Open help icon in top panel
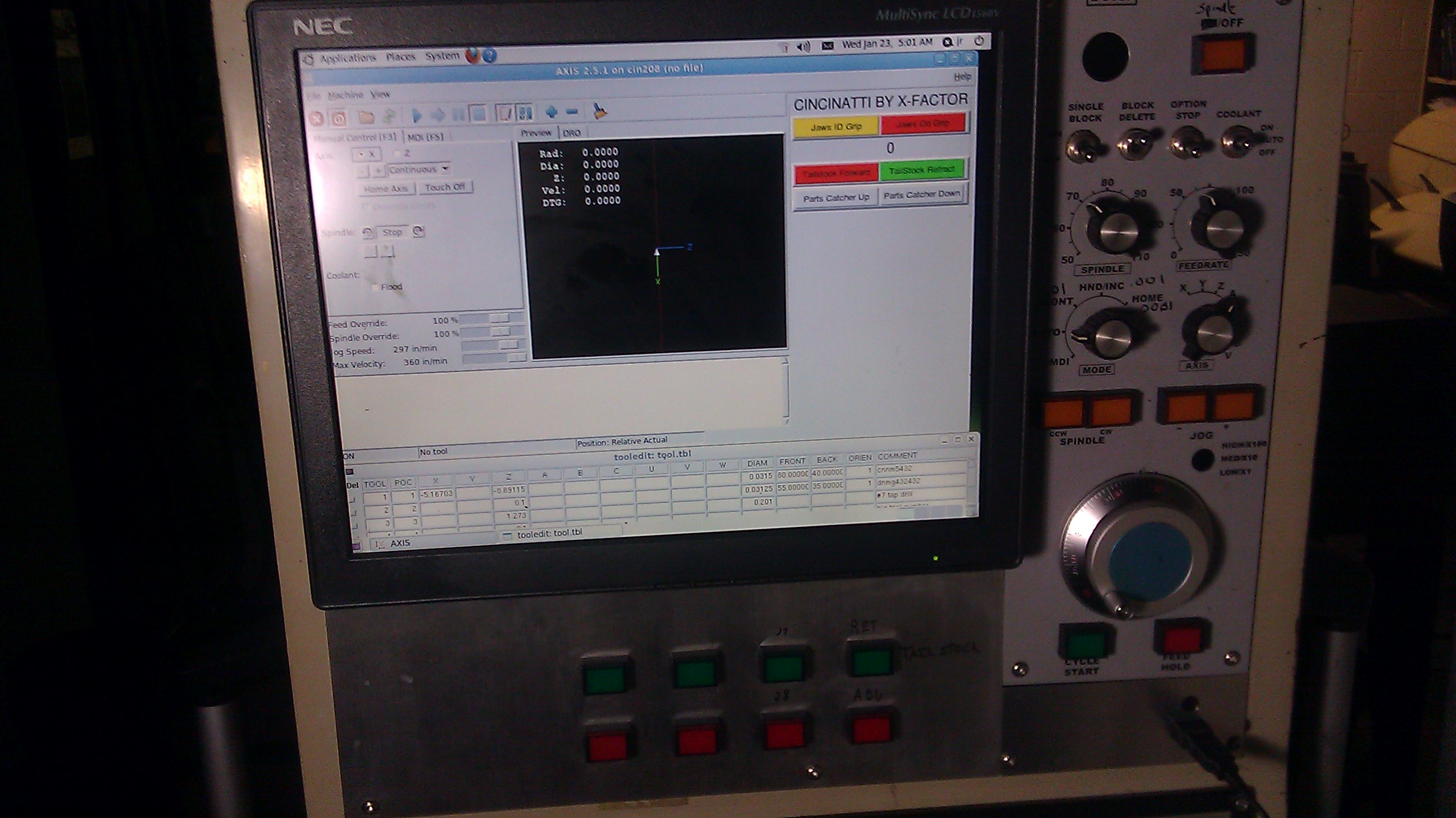This screenshot has height=818, width=1456. click(x=489, y=56)
